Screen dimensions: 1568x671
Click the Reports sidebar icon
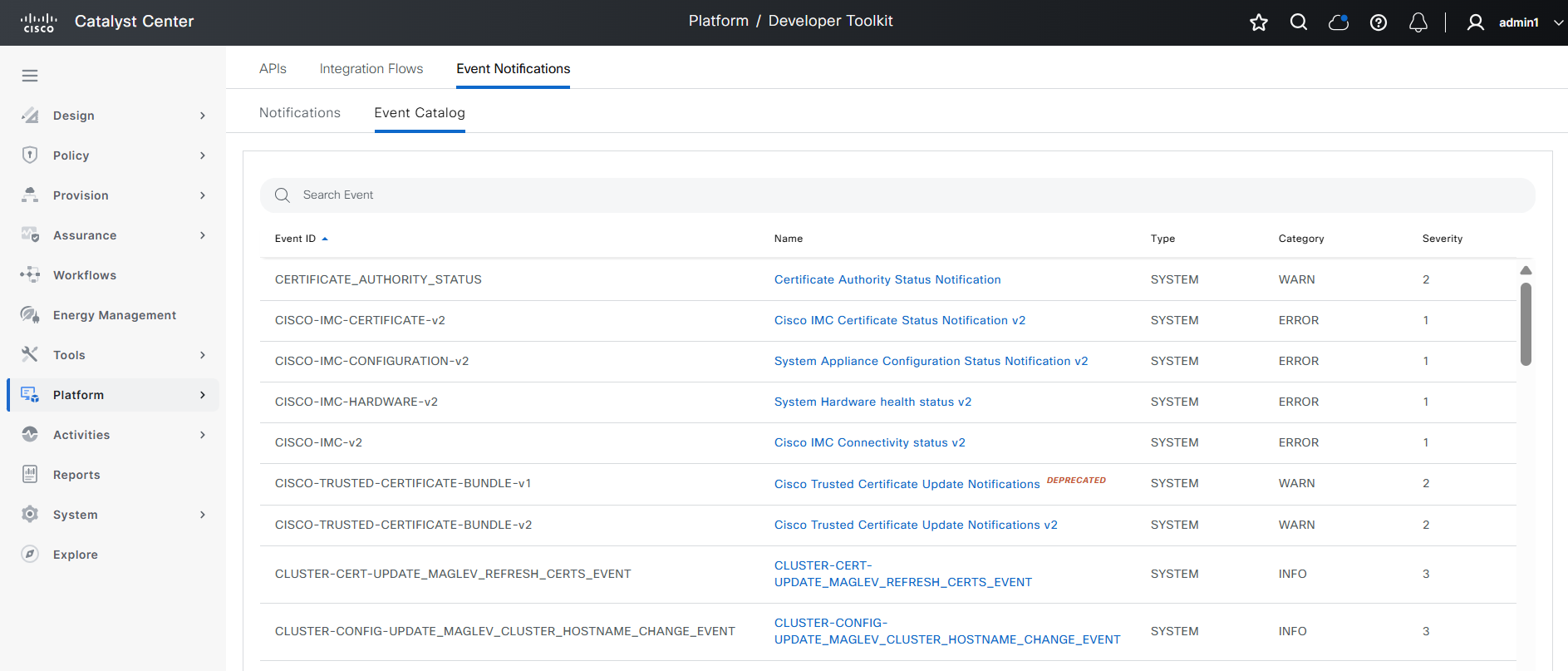pos(30,475)
